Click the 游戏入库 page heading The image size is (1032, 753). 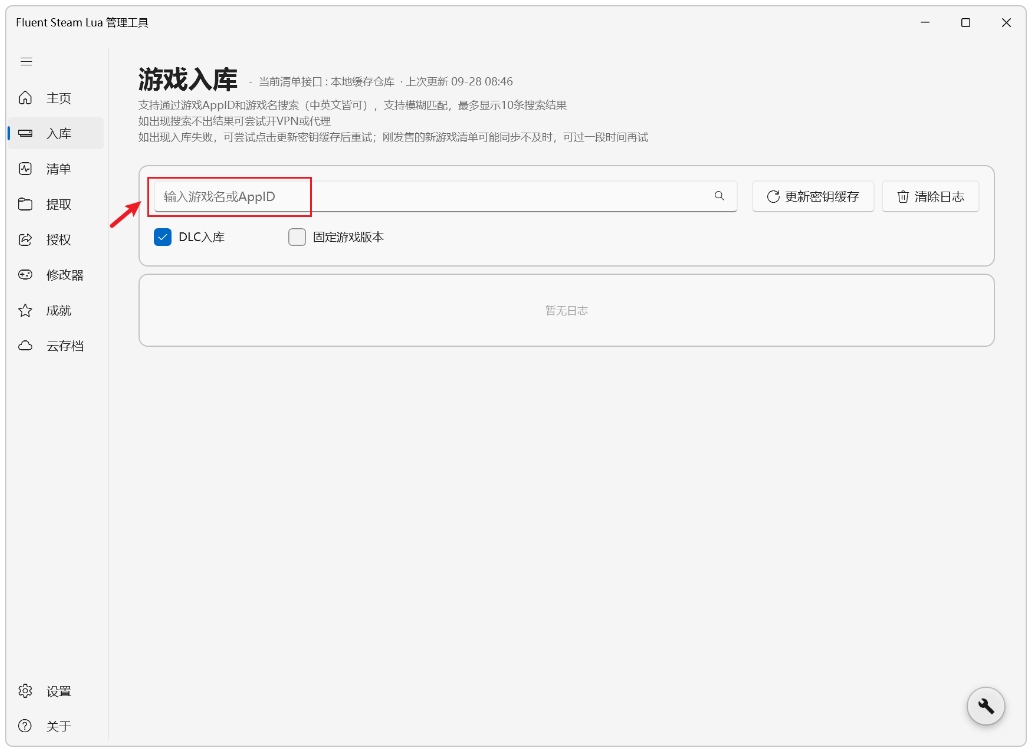coord(188,80)
